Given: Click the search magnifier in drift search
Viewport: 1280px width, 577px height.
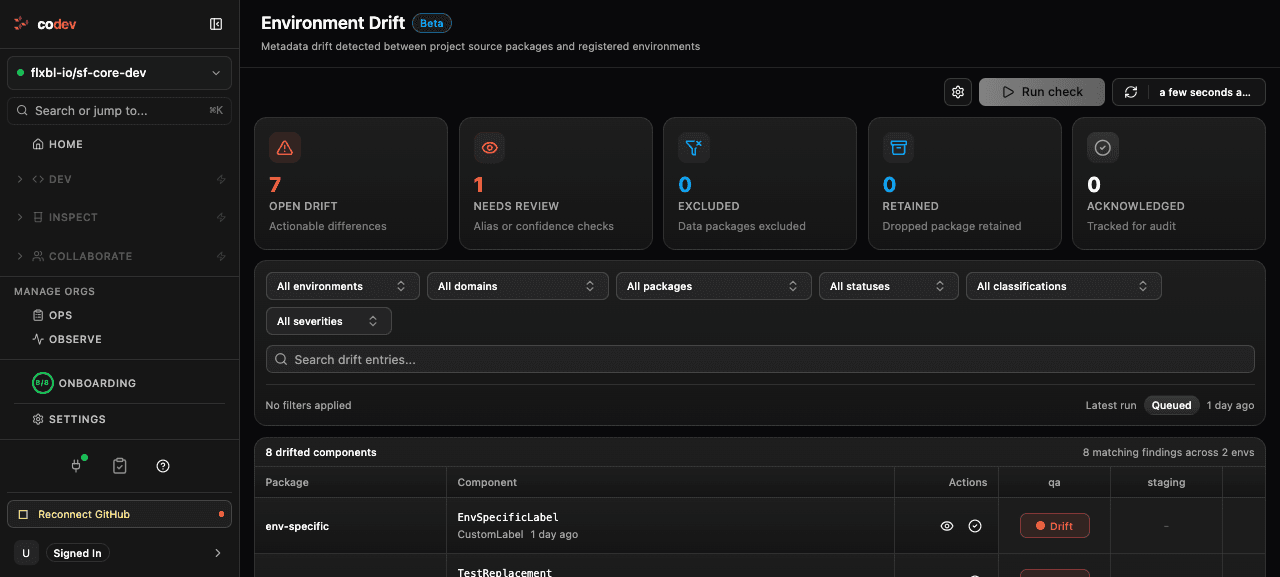Looking at the screenshot, I should coord(282,359).
